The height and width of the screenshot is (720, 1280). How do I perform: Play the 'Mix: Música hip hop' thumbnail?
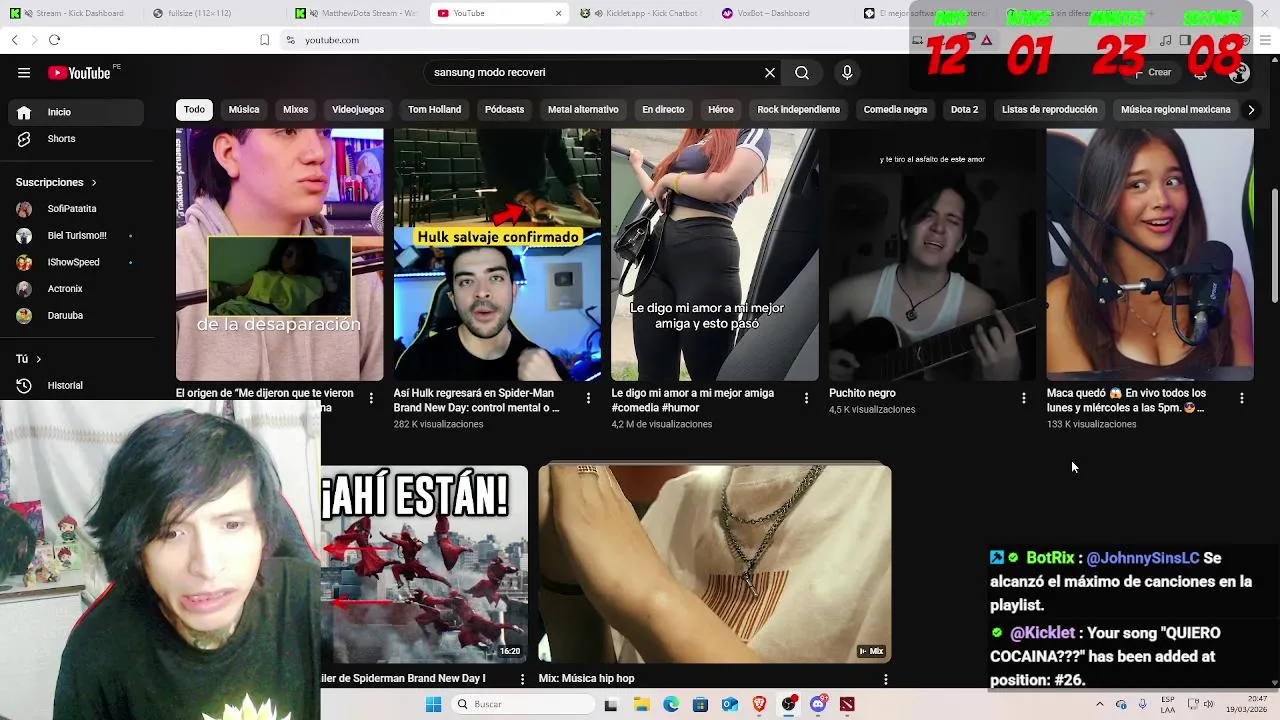pyautogui.click(x=715, y=563)
